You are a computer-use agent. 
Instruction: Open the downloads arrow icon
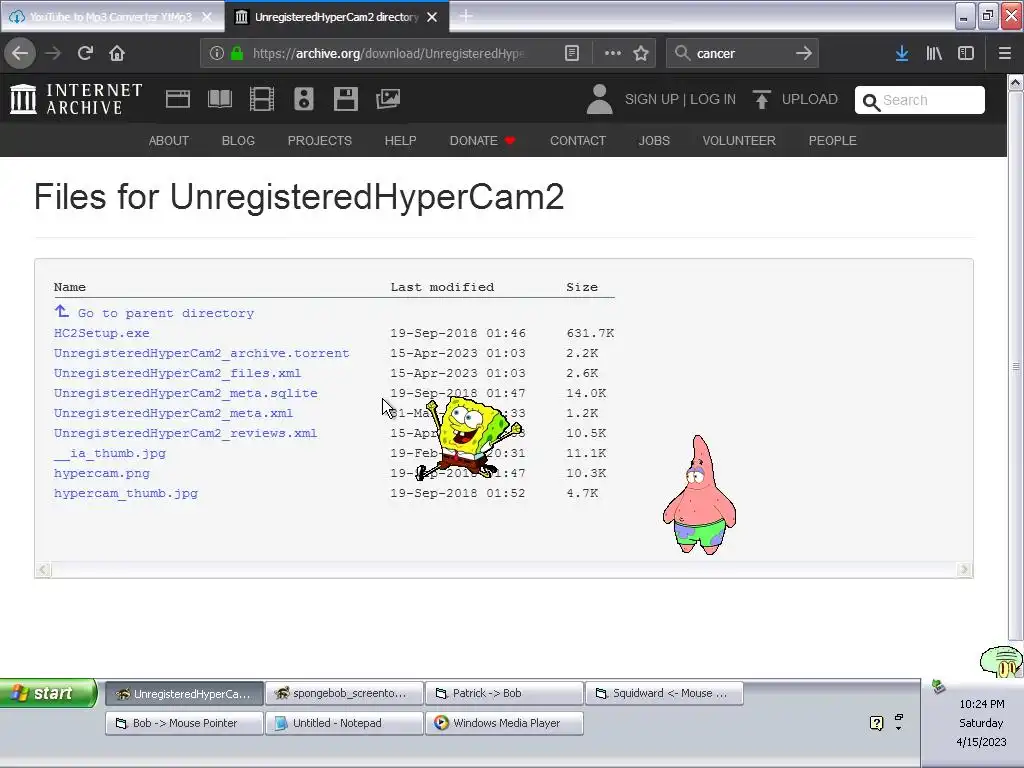(x=902, y=53)
